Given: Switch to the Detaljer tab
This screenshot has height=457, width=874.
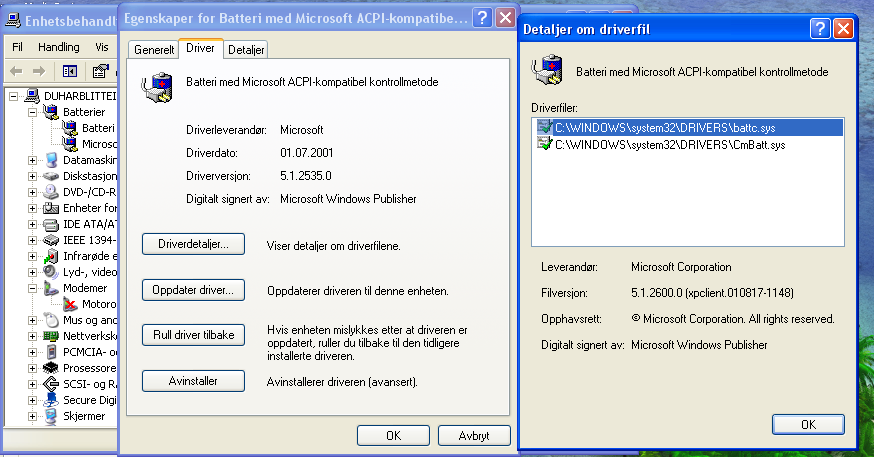Looking at the screenshot, I should (x=246, y=50).
